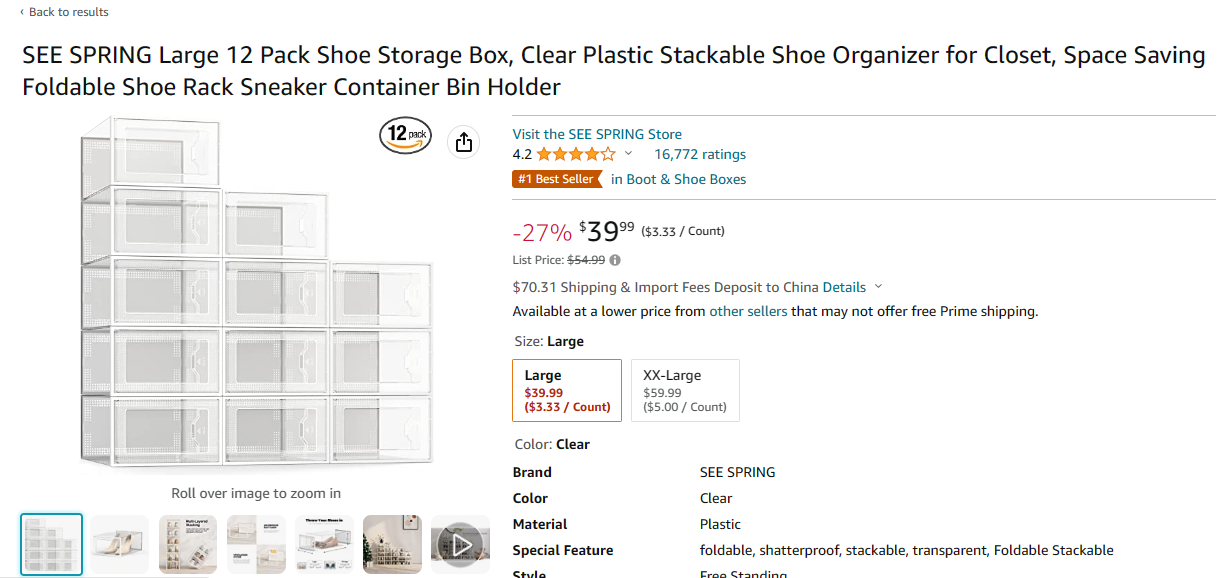Open the 16,772 ratings link
Viewport: 1221px width, 578px height.
pyautogui.click(x=700, y=154)
